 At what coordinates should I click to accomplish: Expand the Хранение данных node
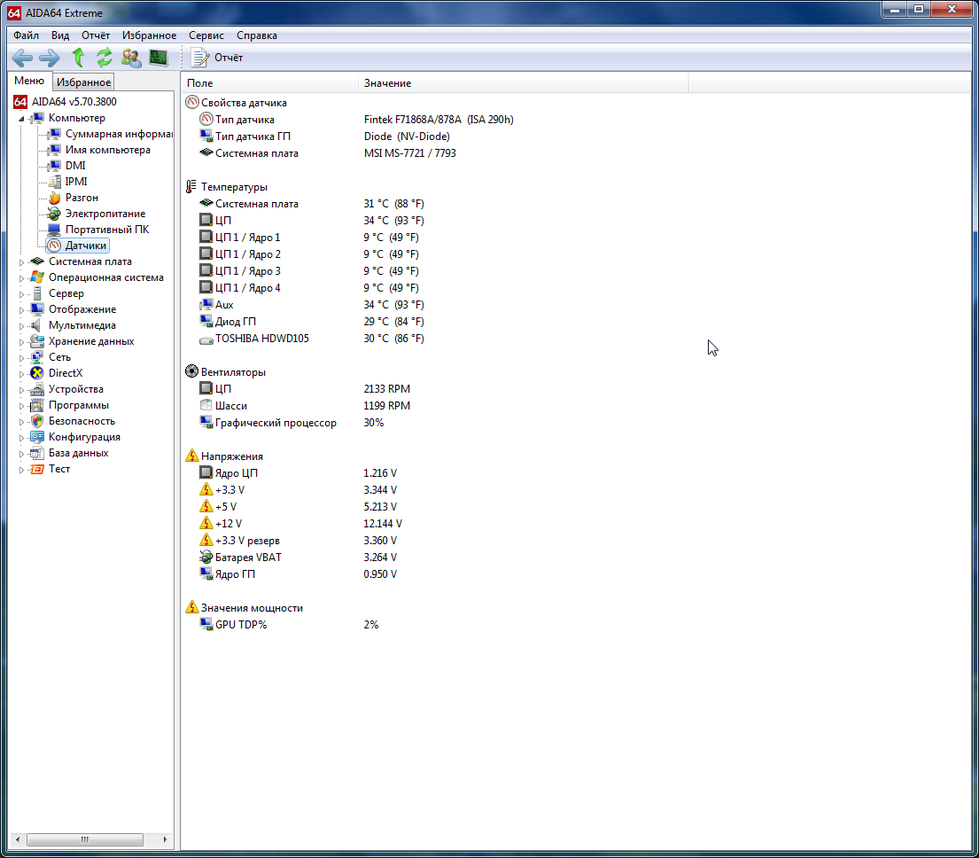pos(21,342)
